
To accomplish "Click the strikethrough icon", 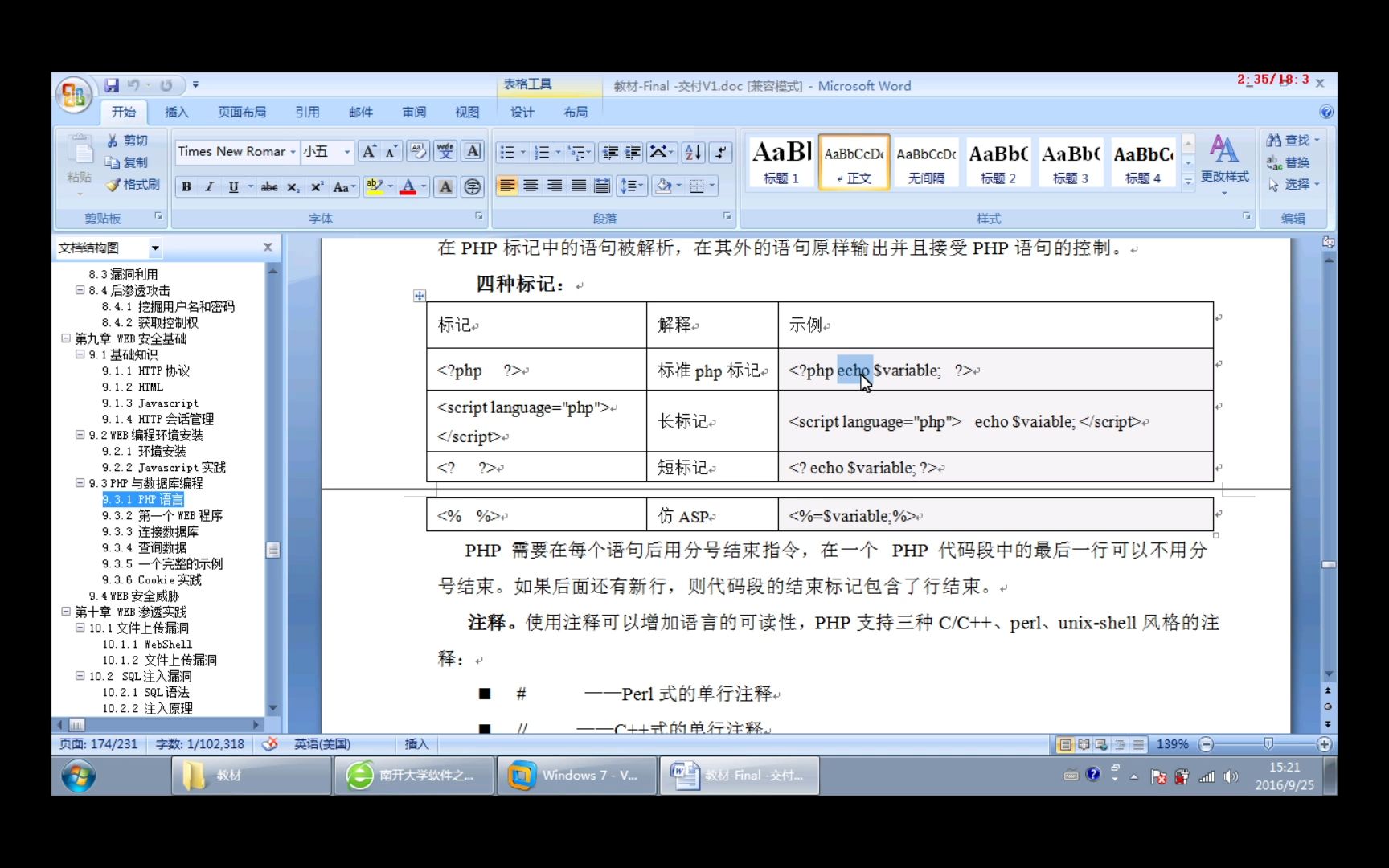I will [268, 186].
